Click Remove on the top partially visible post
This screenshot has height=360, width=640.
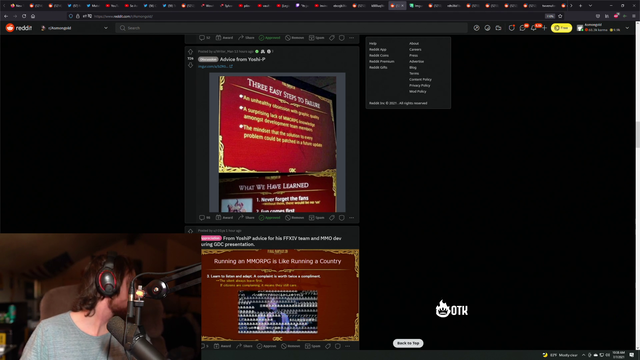pos(294,38)
